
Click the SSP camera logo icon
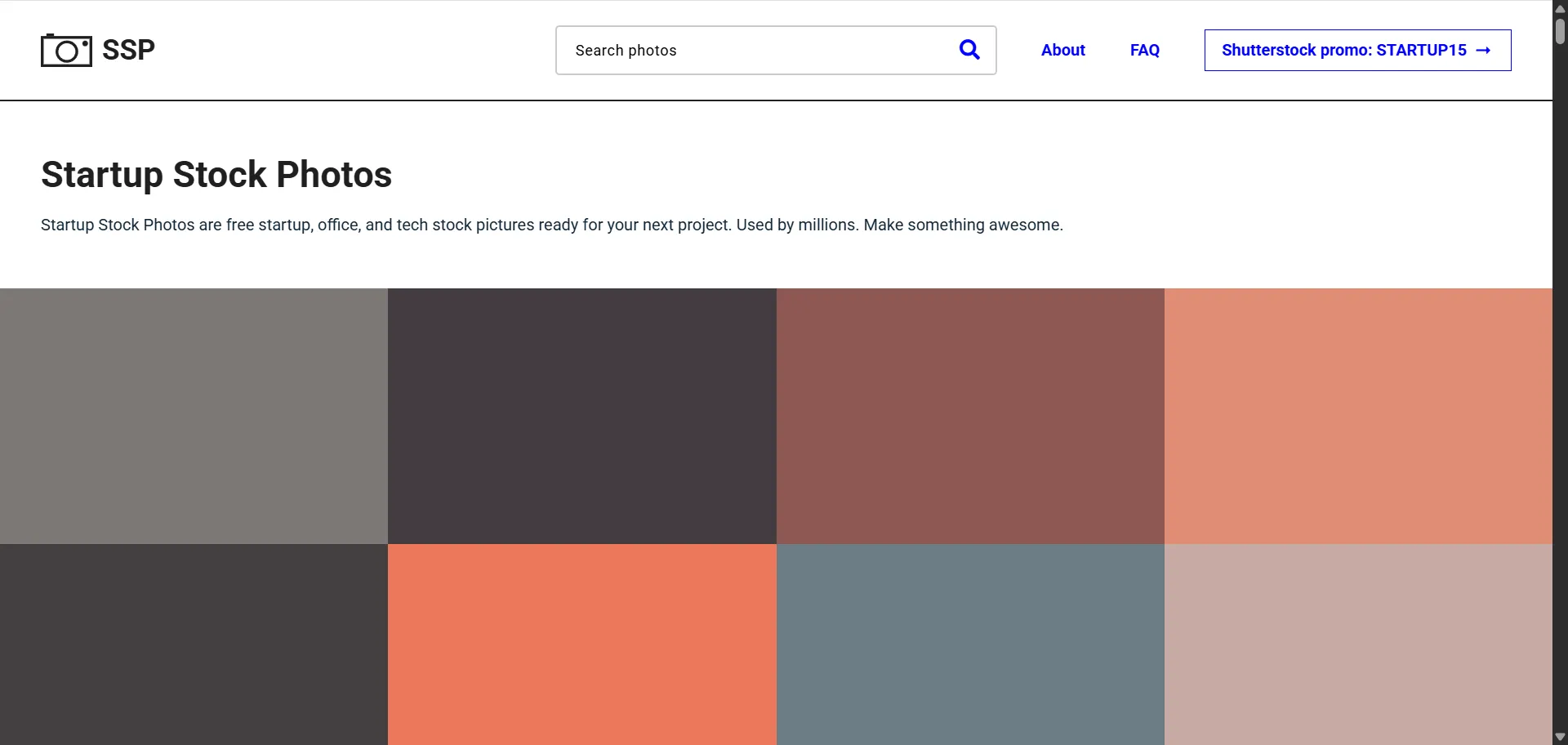[66, 50]
